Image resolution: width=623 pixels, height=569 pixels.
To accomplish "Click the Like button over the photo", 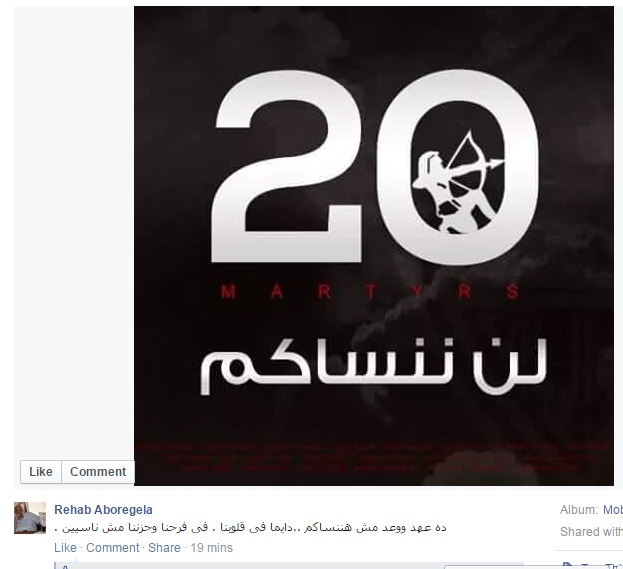I will [41, 472].
